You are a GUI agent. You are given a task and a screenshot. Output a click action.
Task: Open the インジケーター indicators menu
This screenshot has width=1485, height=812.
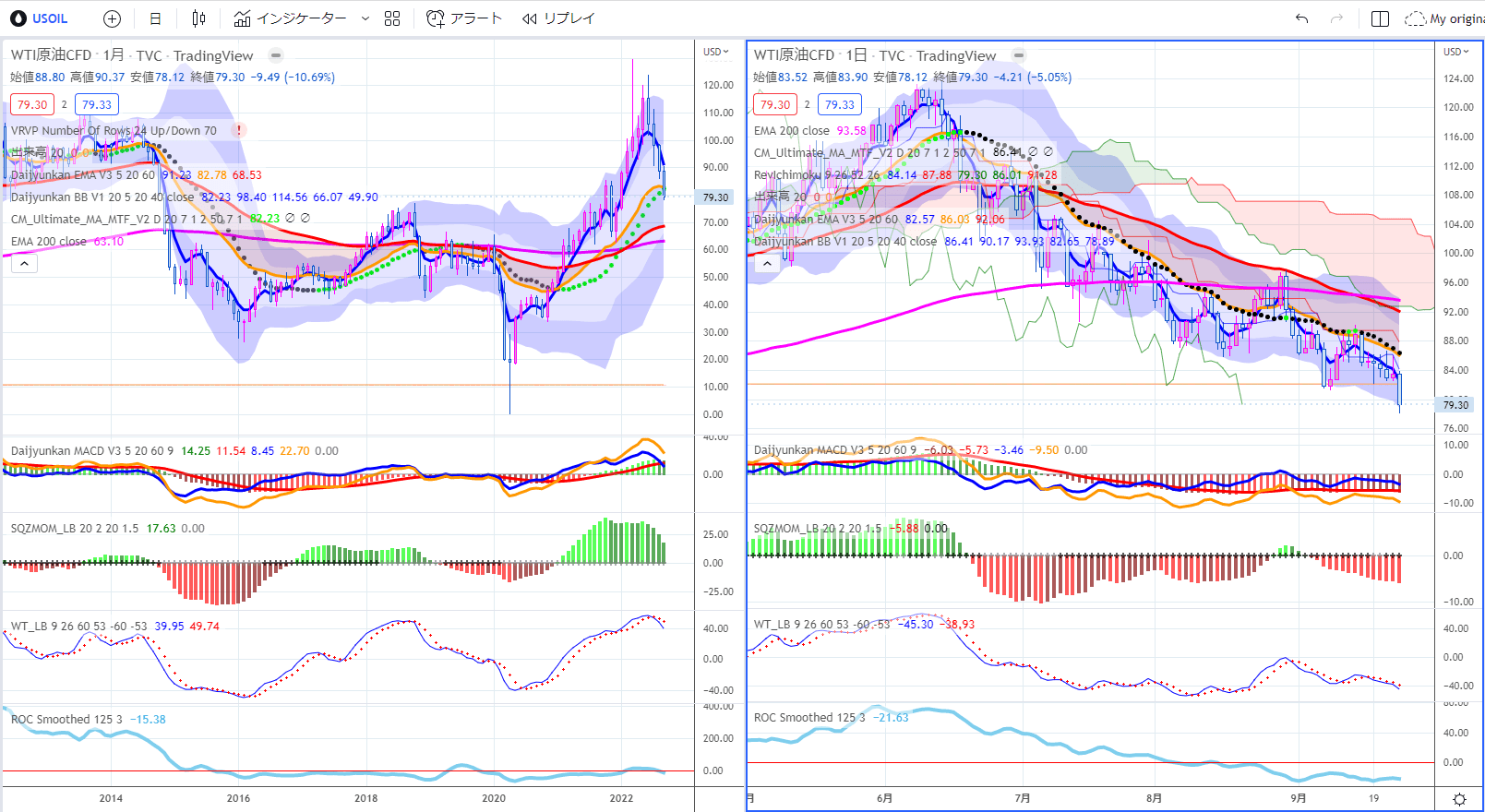291,18
